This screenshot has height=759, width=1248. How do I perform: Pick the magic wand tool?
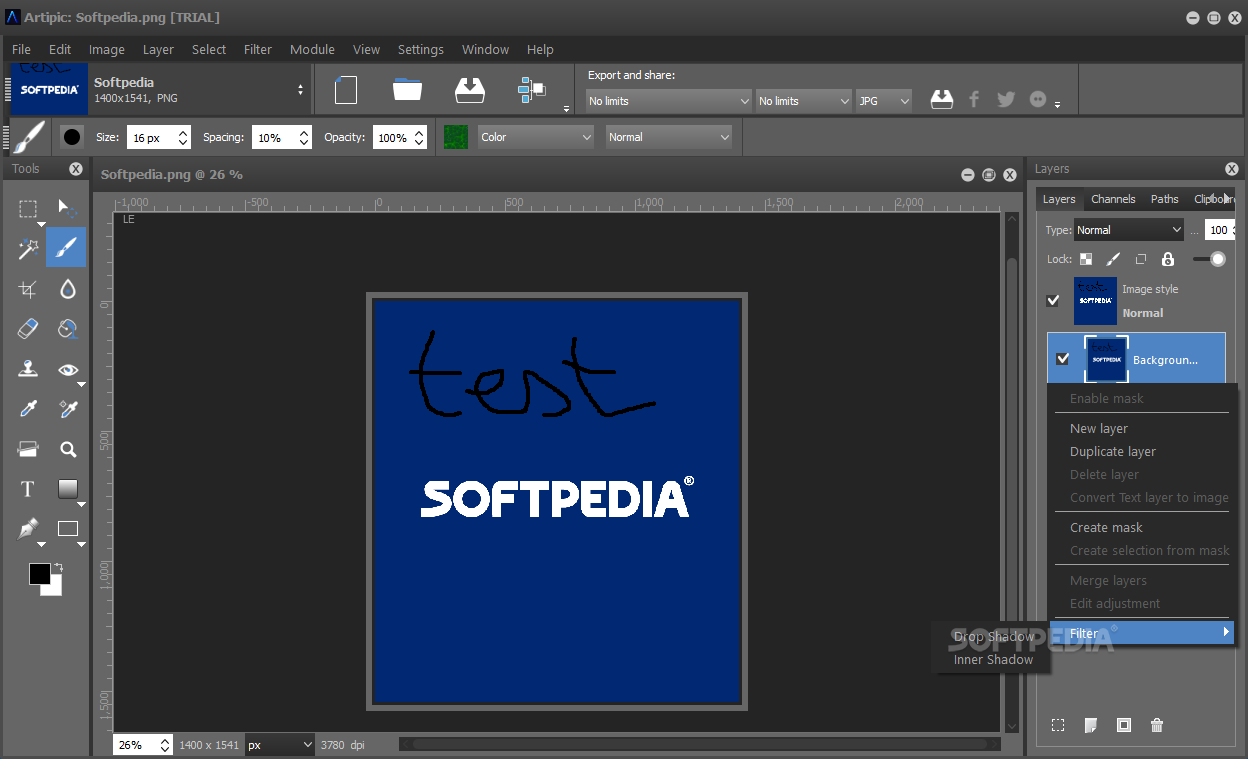tap(28, 248)
